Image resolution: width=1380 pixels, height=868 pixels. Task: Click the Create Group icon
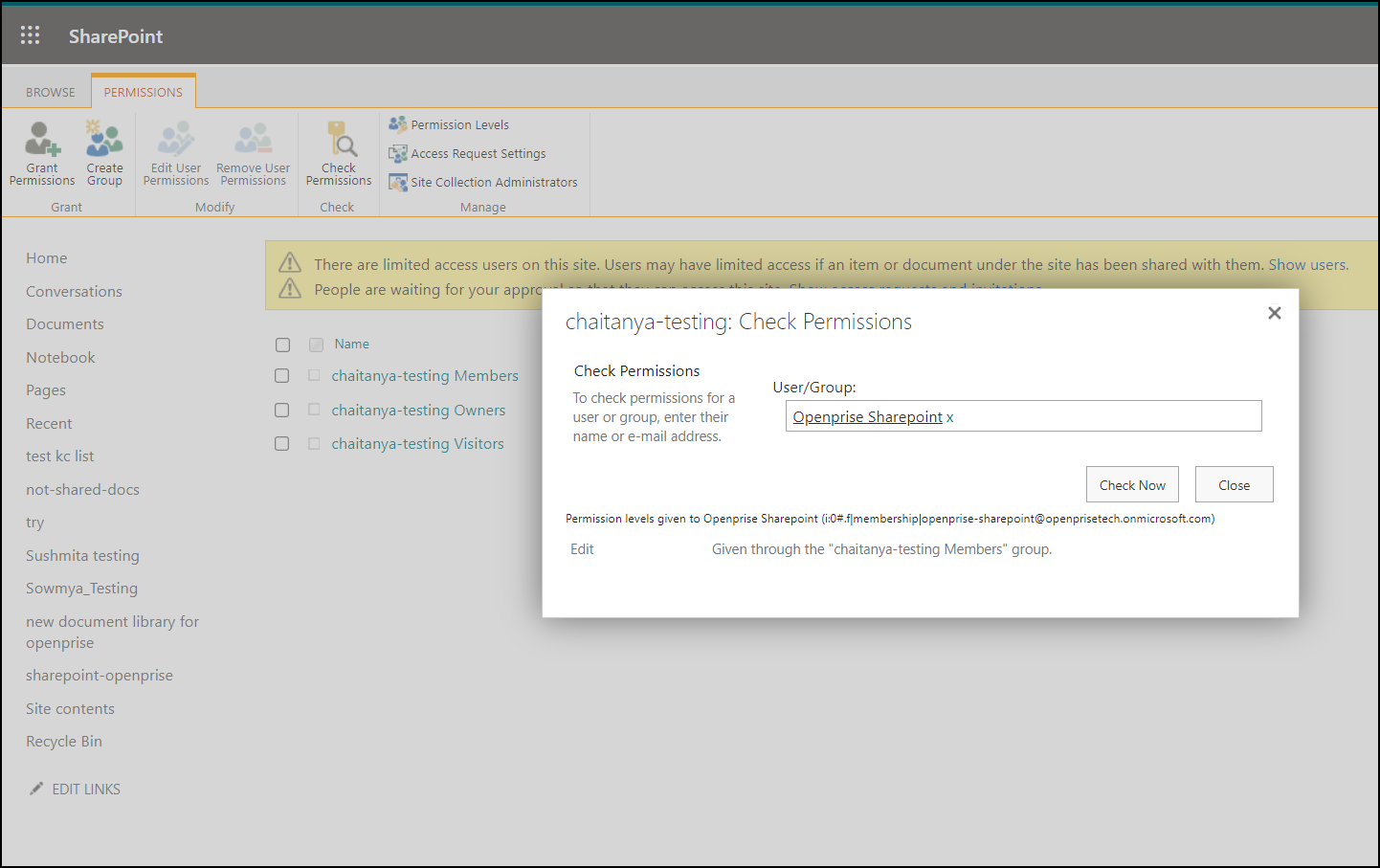click(x=104, y=139)
